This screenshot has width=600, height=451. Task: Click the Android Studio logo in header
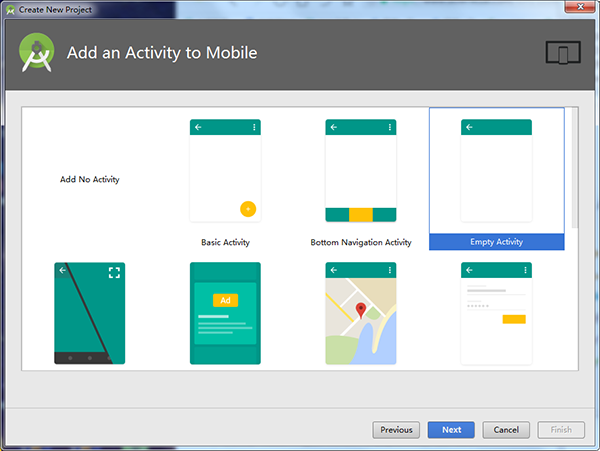36,53
